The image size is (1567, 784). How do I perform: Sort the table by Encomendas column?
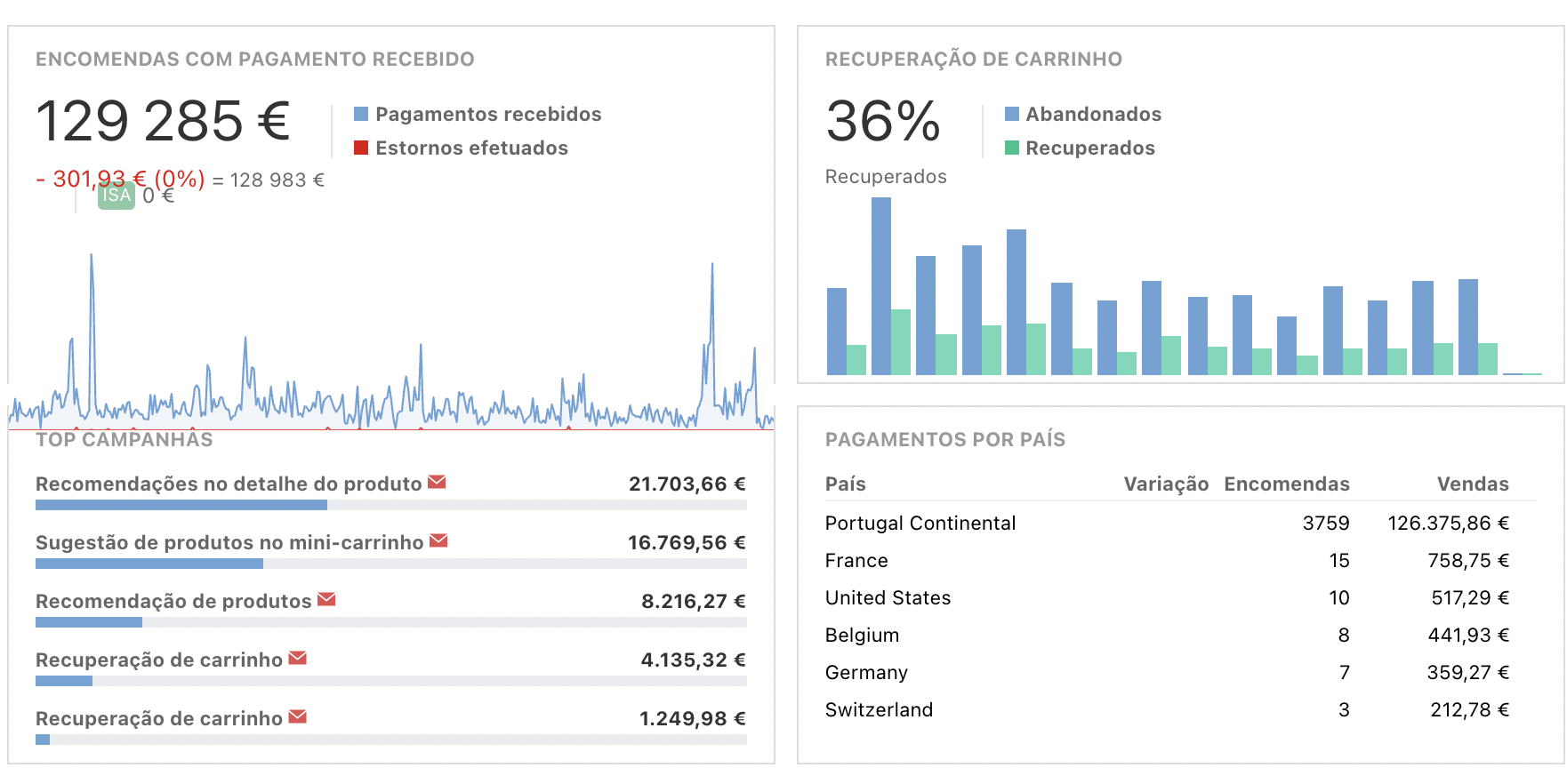tap(1286, 484)
